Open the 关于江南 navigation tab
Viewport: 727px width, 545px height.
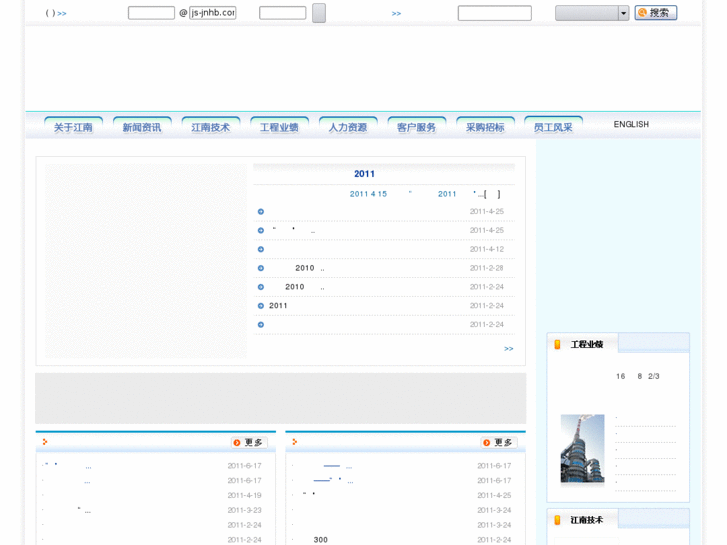pyautogui.click(x=73, y=127)
